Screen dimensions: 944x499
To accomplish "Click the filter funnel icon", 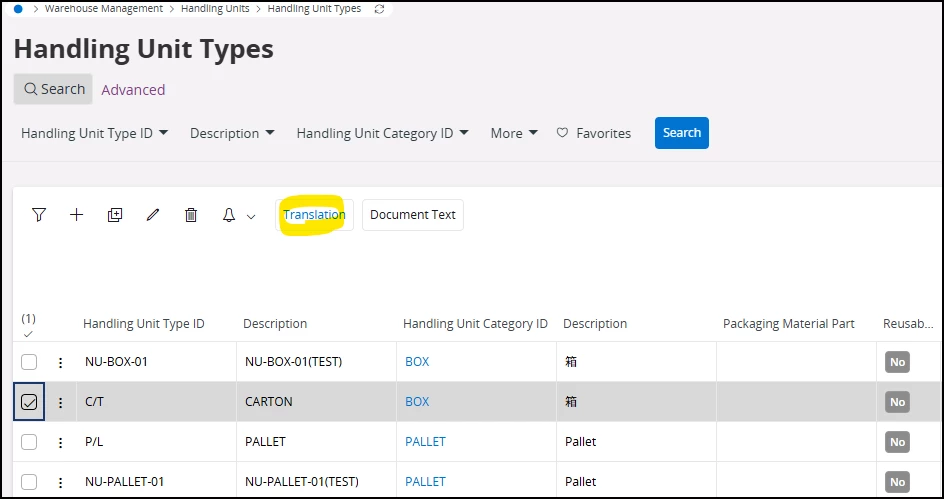I will point(39,215).
